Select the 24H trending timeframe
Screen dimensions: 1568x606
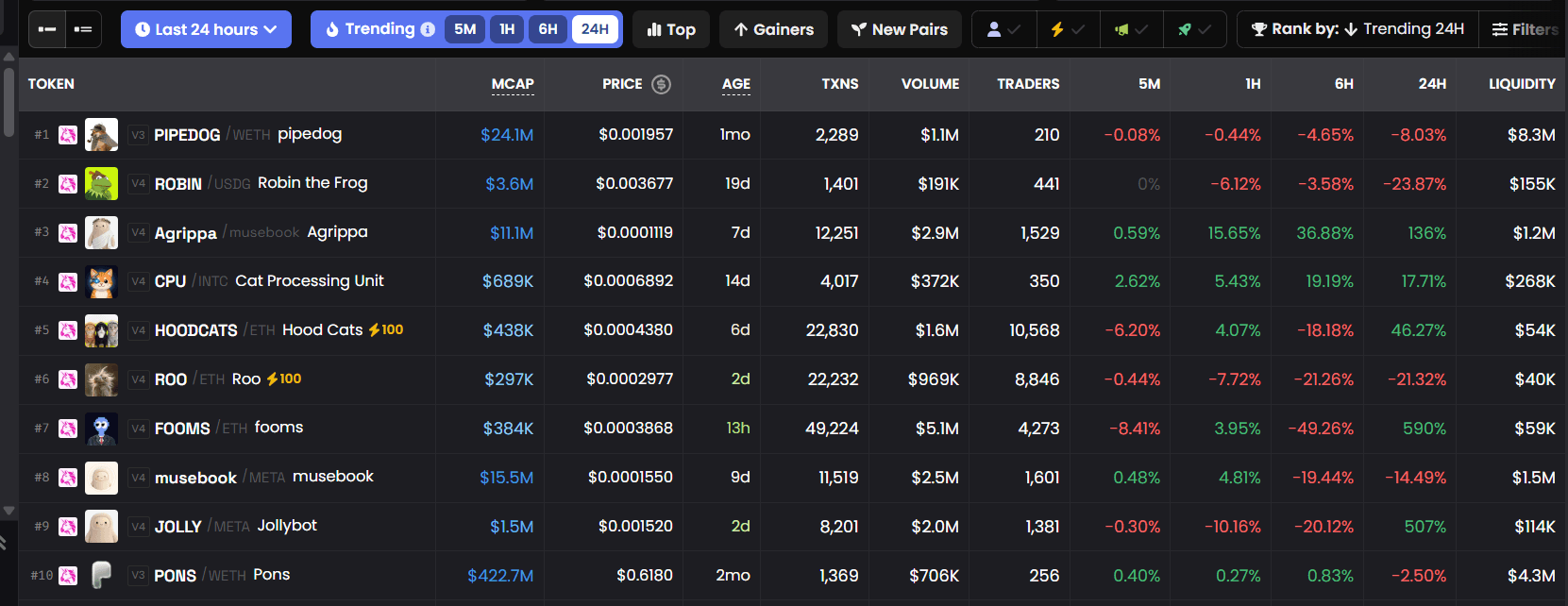click(595, 29)
